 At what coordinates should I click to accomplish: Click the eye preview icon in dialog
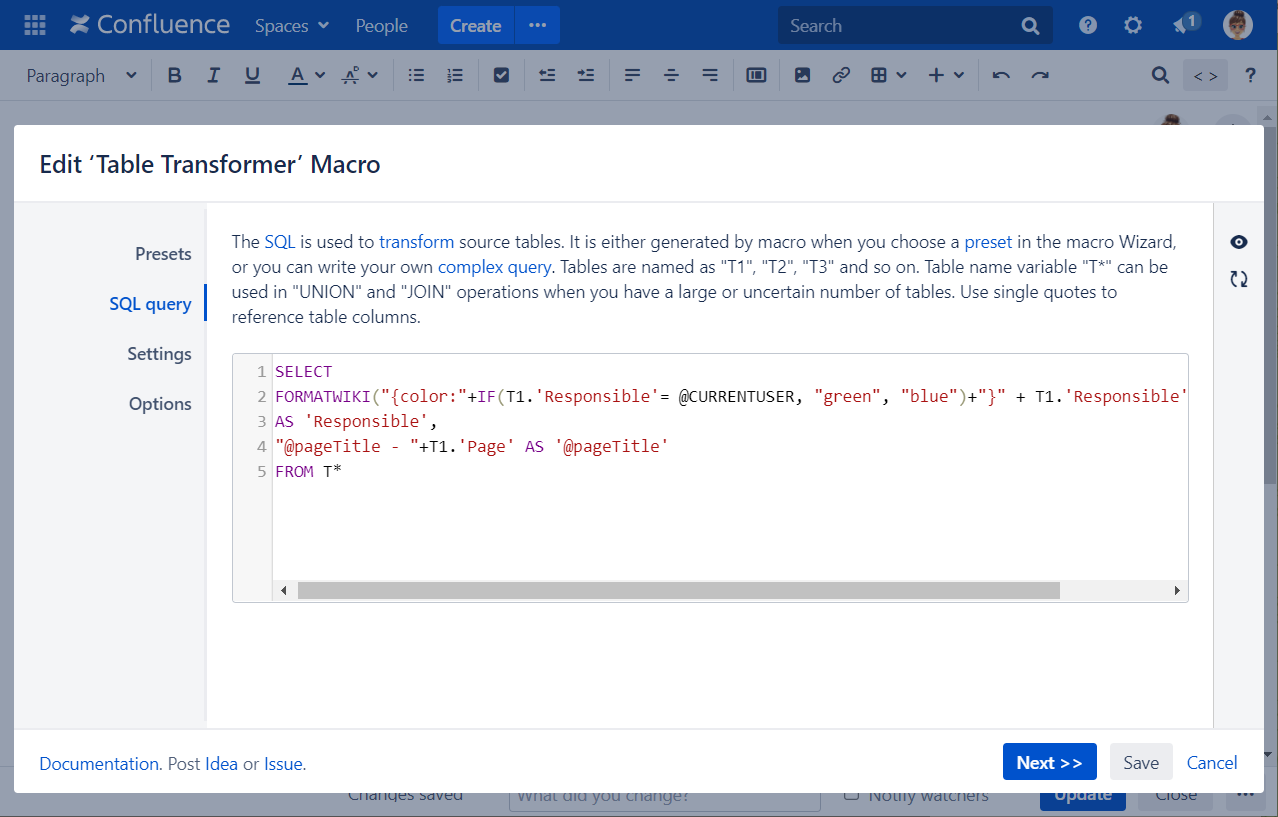1239,242
